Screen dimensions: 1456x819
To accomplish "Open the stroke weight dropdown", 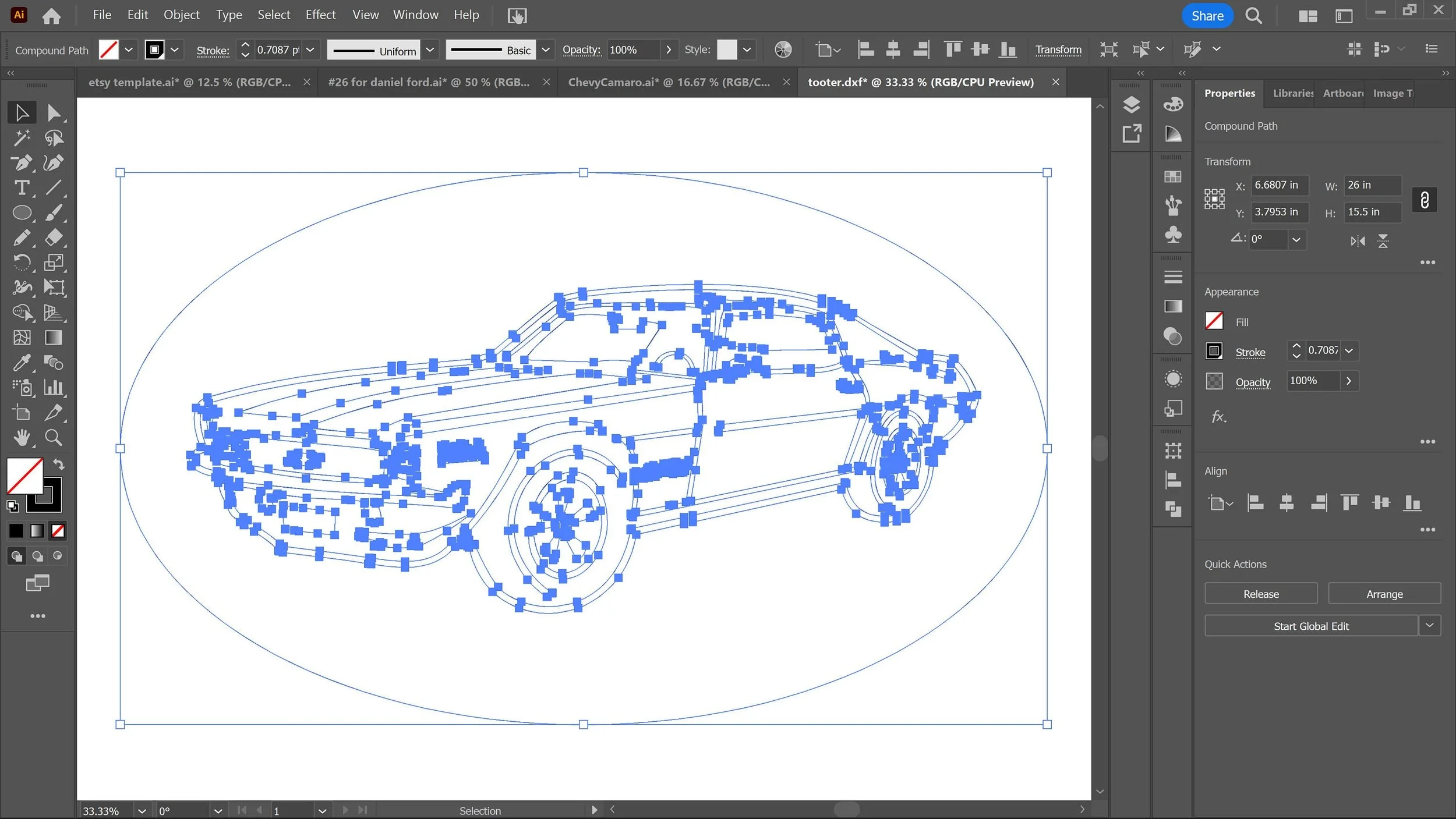I will click(310, 50).
